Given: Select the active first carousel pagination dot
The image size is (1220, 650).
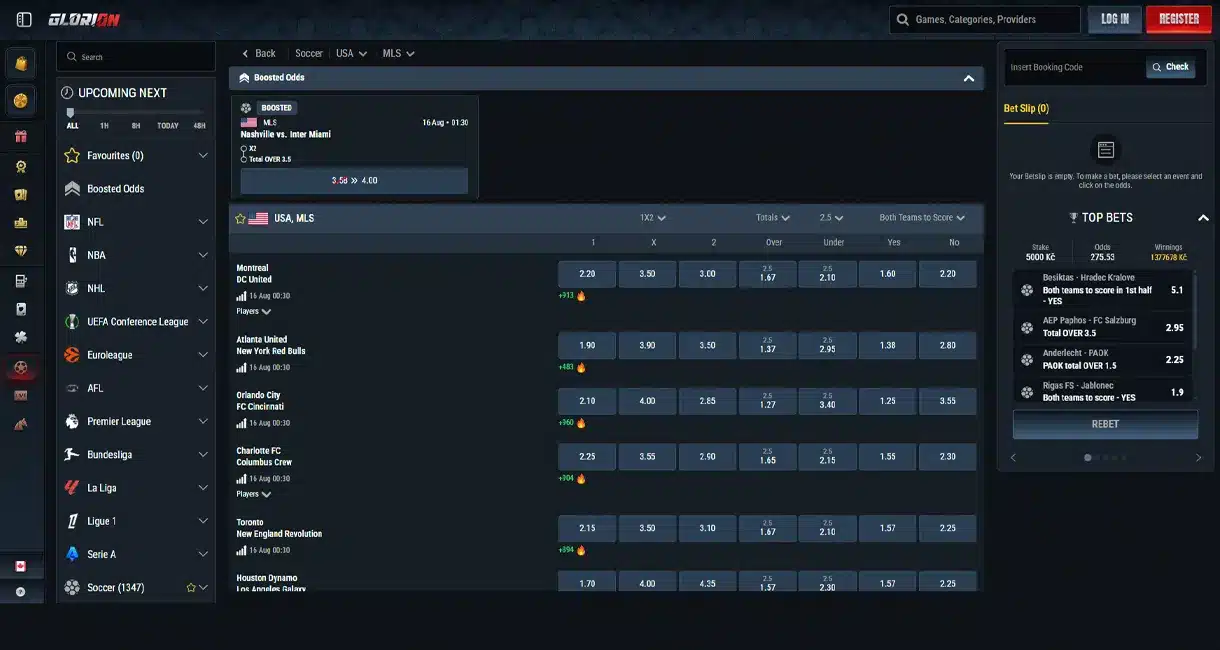Looking at the screenshot, I should 1088,458.
